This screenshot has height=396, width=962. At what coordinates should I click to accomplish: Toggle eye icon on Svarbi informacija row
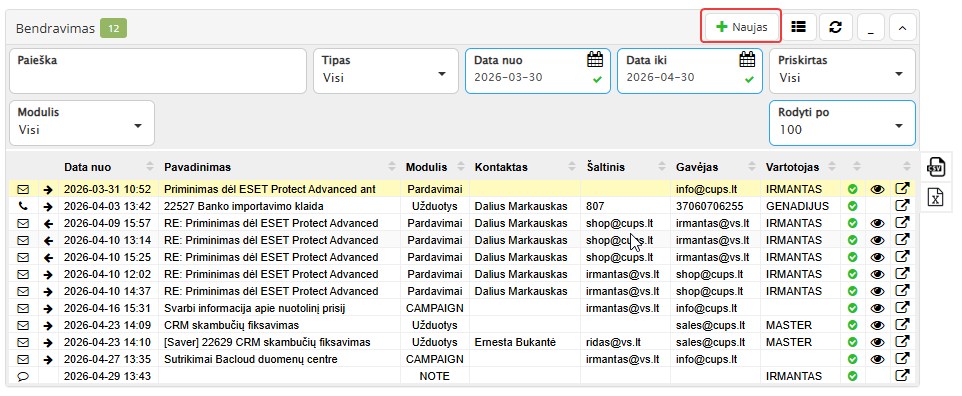(x=877, y=308)
